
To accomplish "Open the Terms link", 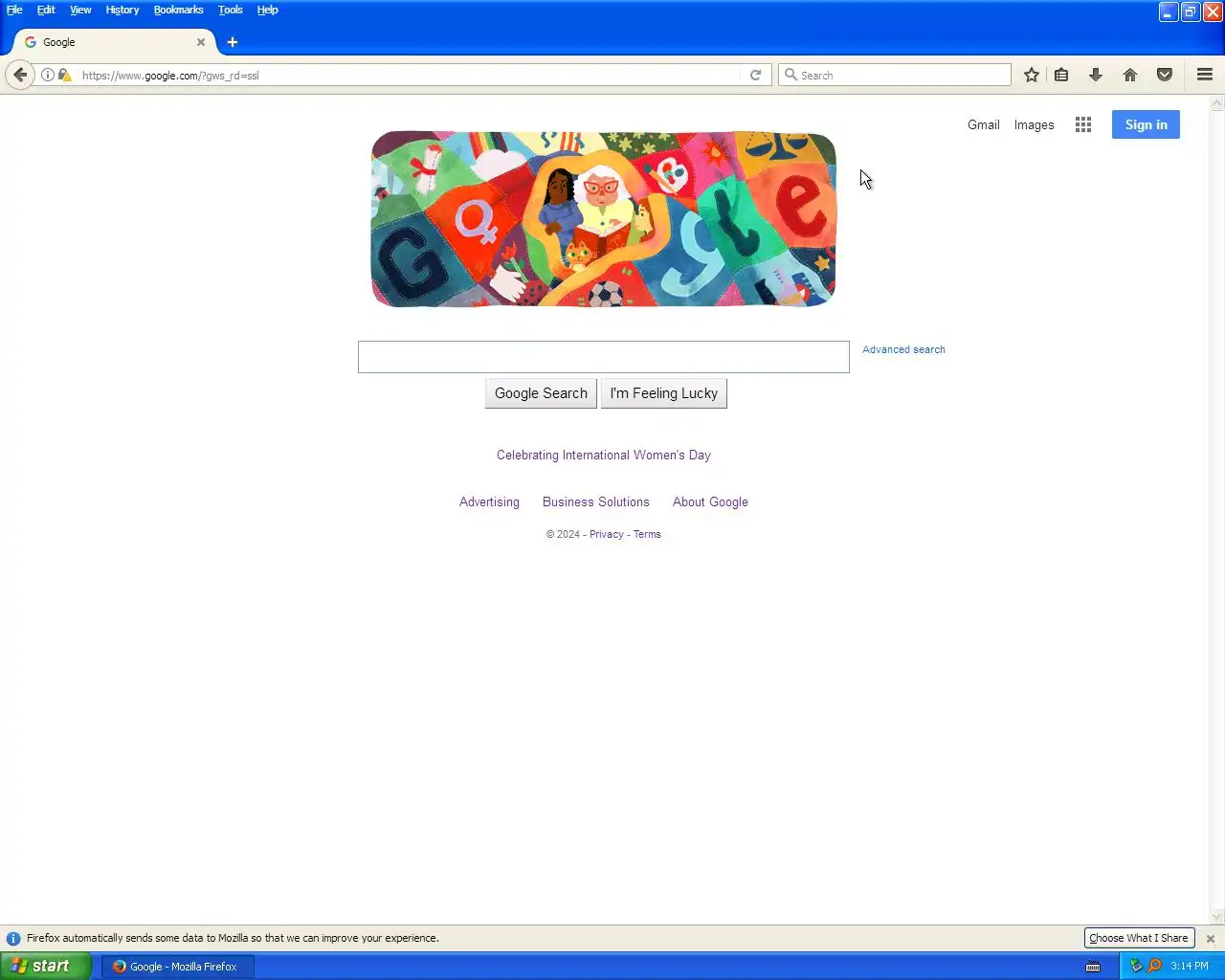I will [x=647, y=534].
